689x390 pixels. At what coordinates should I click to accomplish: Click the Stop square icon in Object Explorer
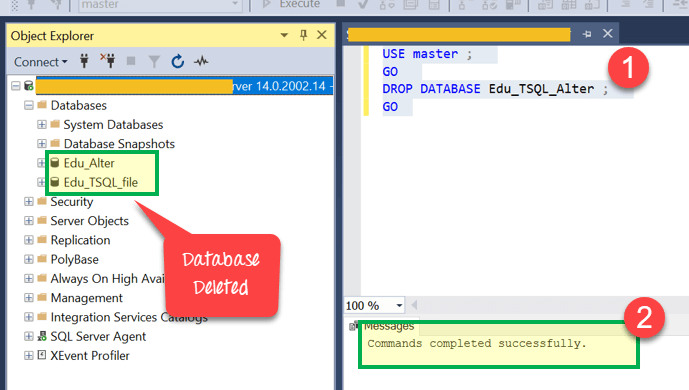pos(131,61)
